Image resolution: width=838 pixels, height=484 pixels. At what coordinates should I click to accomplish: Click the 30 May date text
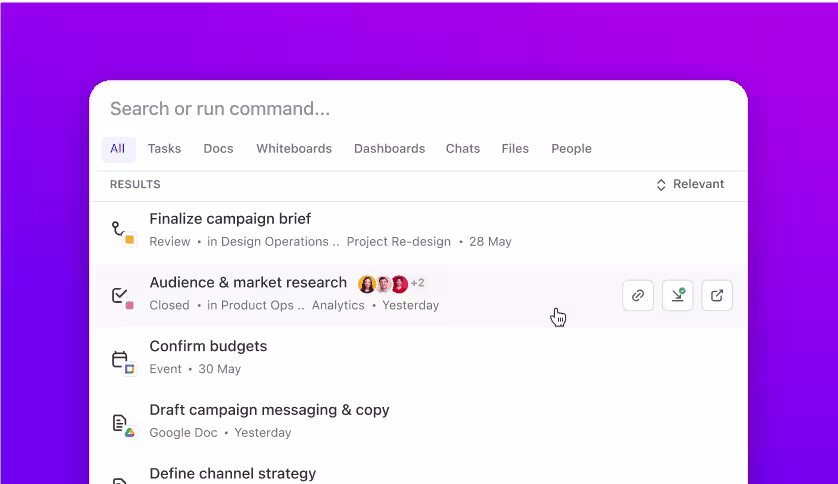[220, 369]
